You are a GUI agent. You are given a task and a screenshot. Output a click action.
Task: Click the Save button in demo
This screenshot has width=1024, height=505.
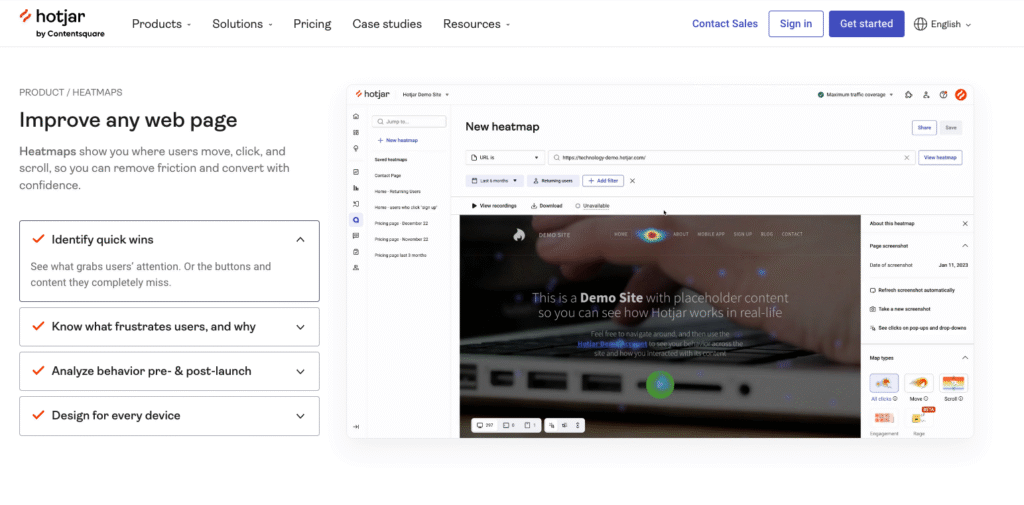(951, 128)
